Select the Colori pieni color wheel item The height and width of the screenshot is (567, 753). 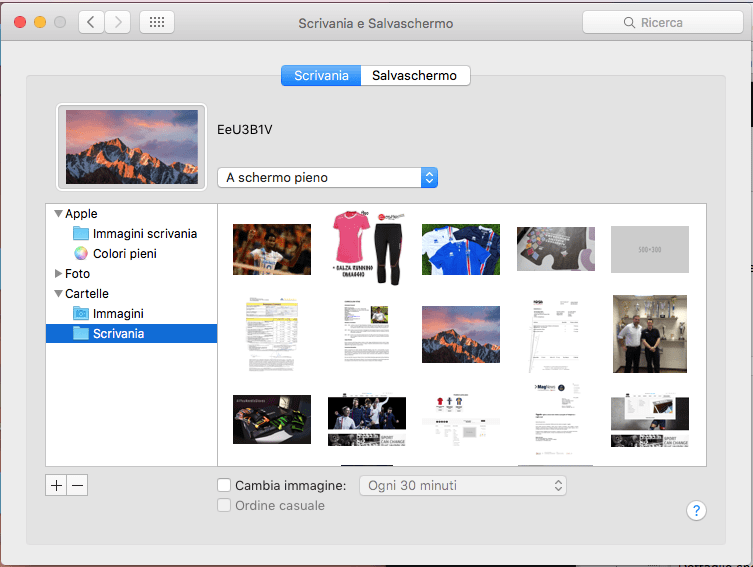[x=124, y=254]
